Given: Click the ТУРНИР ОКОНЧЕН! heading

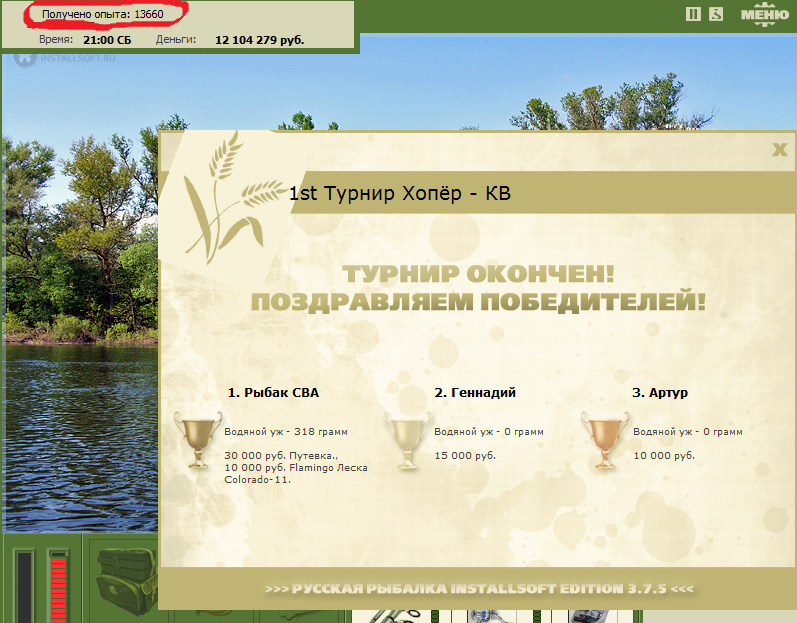Looking at the screenshot, I should coord(478,274).
